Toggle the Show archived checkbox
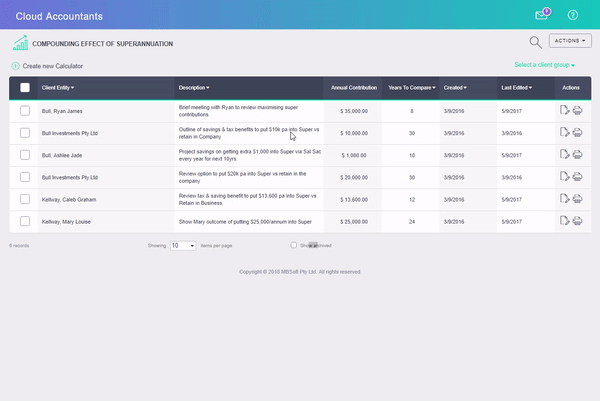Screen dimensions: 600x401 [x=293, y=245]
